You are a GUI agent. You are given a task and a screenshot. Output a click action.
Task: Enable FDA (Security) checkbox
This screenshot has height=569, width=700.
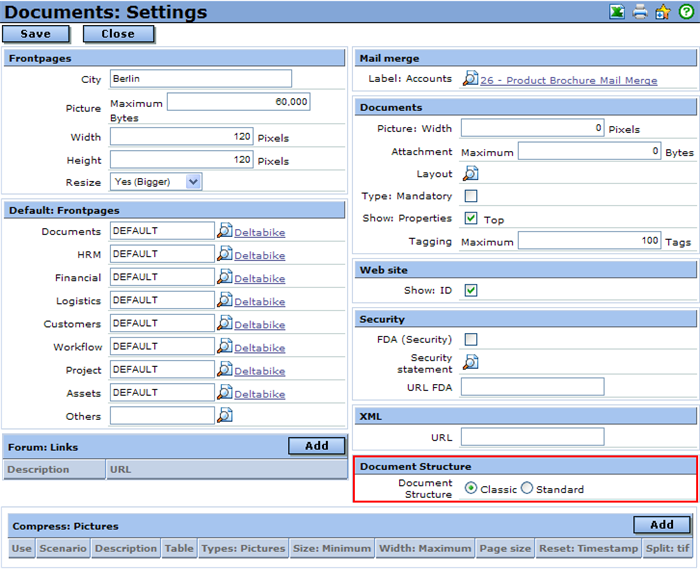(x=471, y=339)
